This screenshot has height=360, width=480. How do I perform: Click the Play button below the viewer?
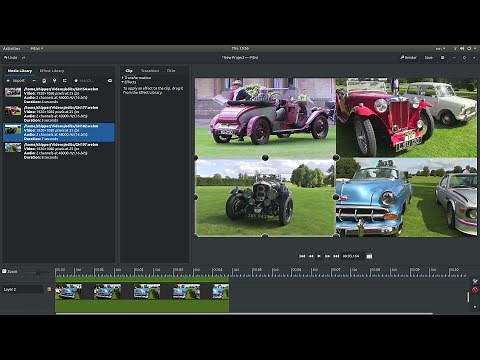coord(319,256)
